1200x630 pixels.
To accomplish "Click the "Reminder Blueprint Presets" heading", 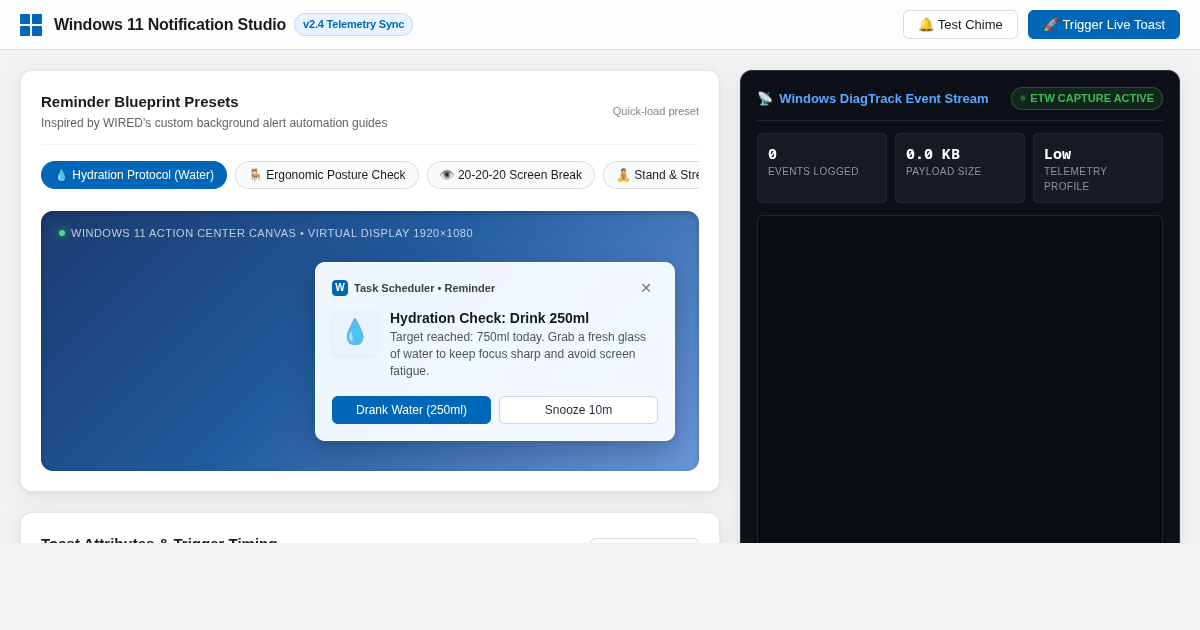I will coord(140,102).
